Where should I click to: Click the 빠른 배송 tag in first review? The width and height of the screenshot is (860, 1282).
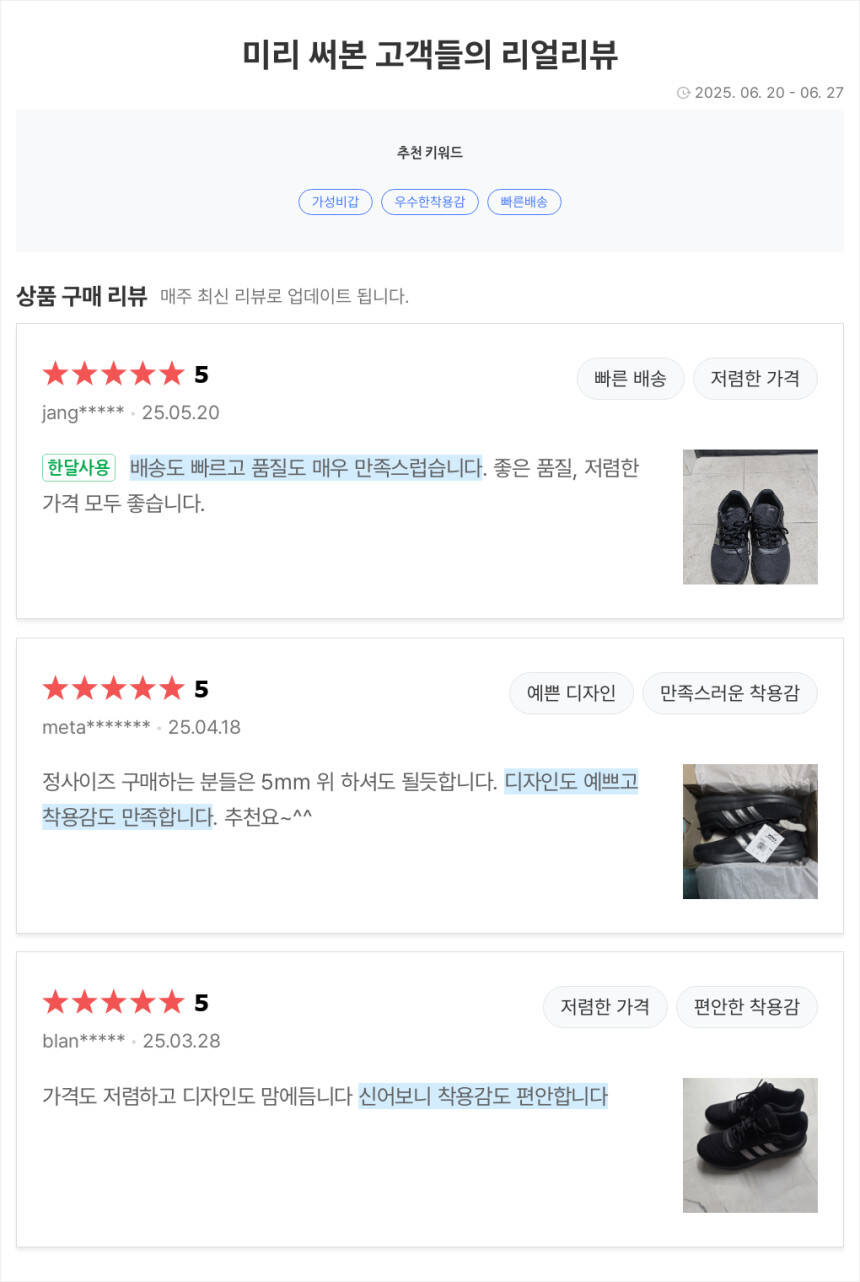tap(630, 379)
